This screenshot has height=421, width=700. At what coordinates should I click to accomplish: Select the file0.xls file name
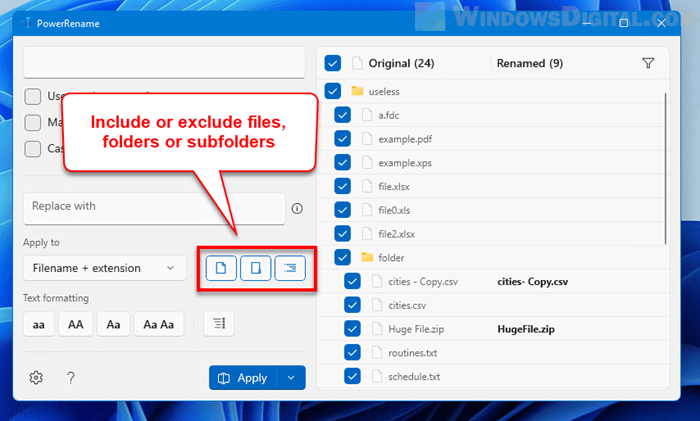395,210
